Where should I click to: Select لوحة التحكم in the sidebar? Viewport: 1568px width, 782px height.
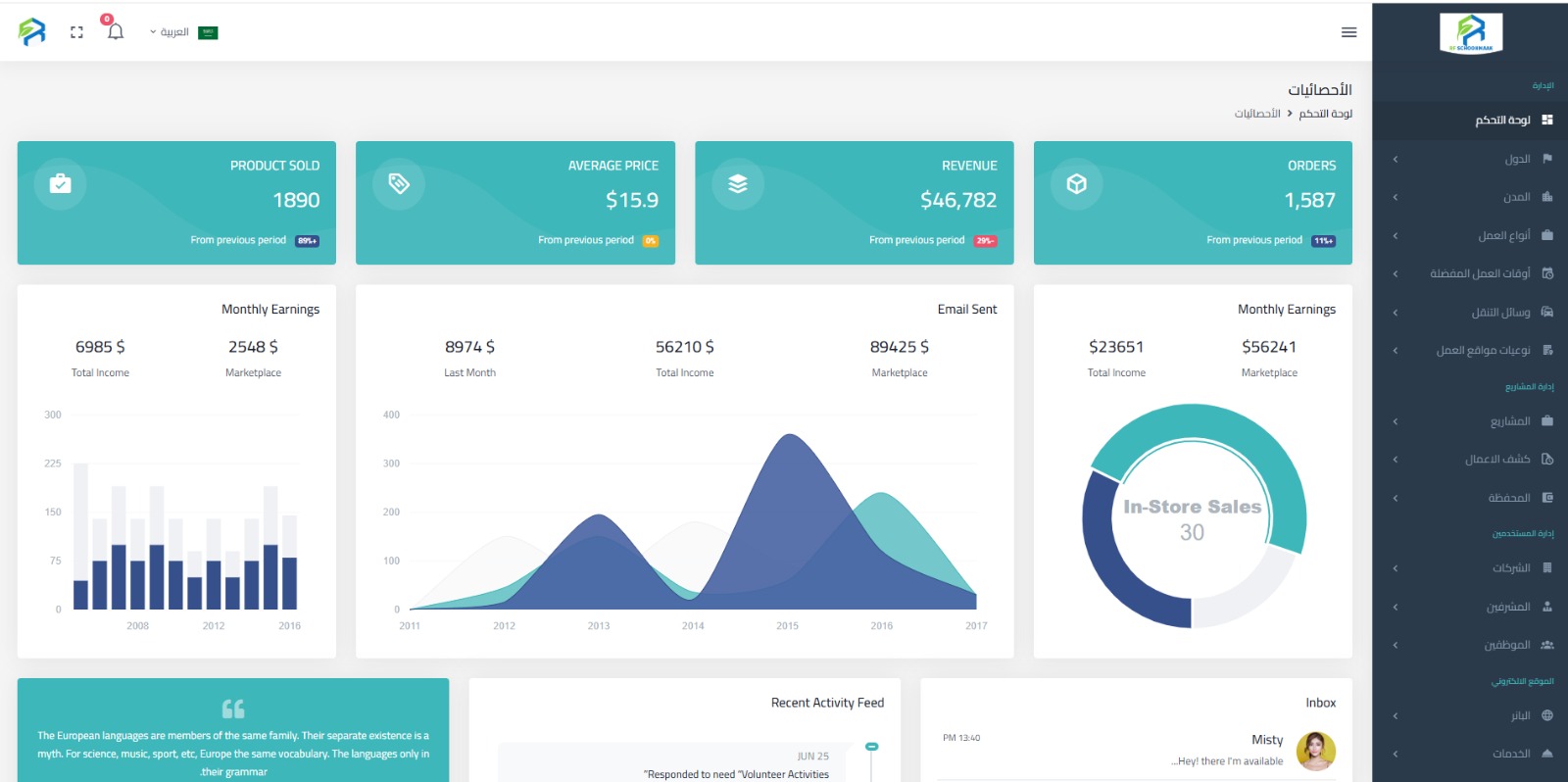1502,120
